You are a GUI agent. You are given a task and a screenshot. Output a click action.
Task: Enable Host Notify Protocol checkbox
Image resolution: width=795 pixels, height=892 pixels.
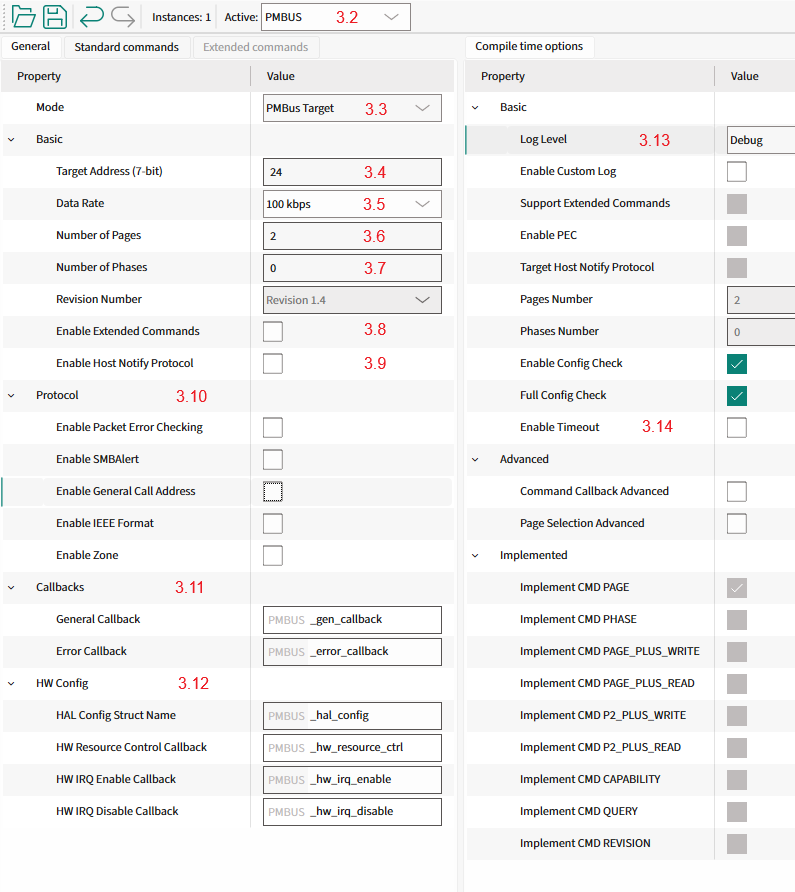(x=273, y=364)
